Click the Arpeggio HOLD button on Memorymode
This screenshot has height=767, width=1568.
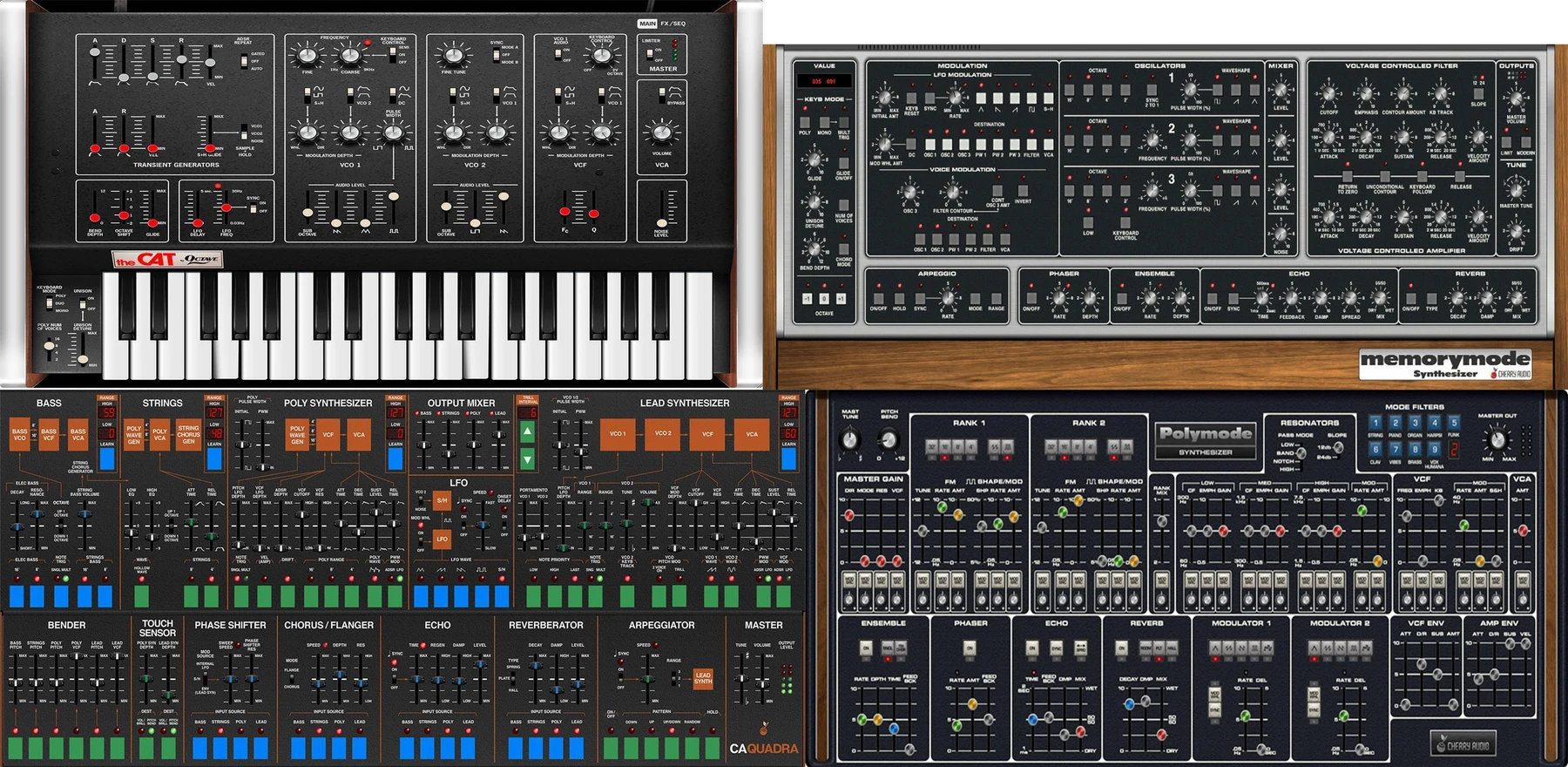[899, 298]
